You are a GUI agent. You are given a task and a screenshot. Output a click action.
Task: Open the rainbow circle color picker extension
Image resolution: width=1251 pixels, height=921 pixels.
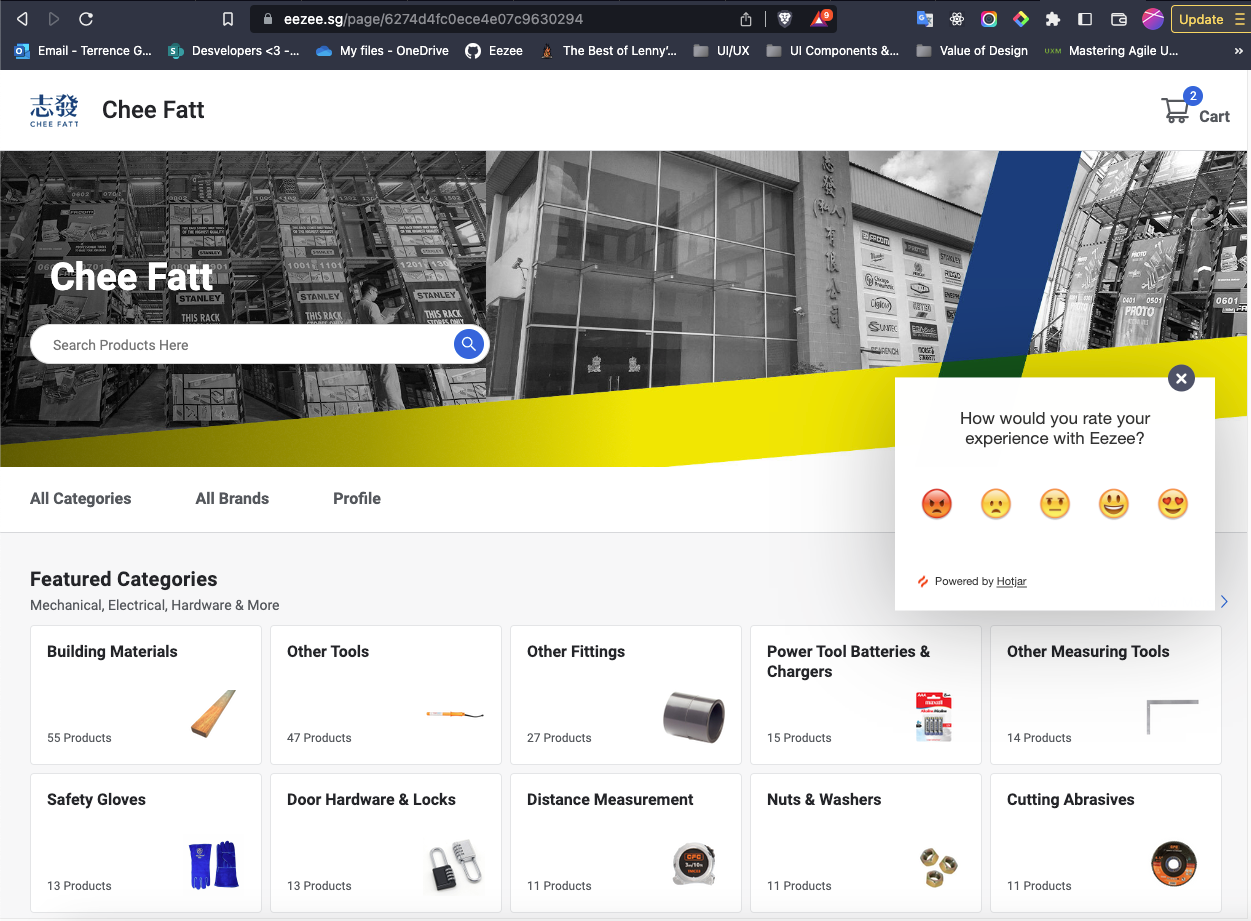pos(989,19)
